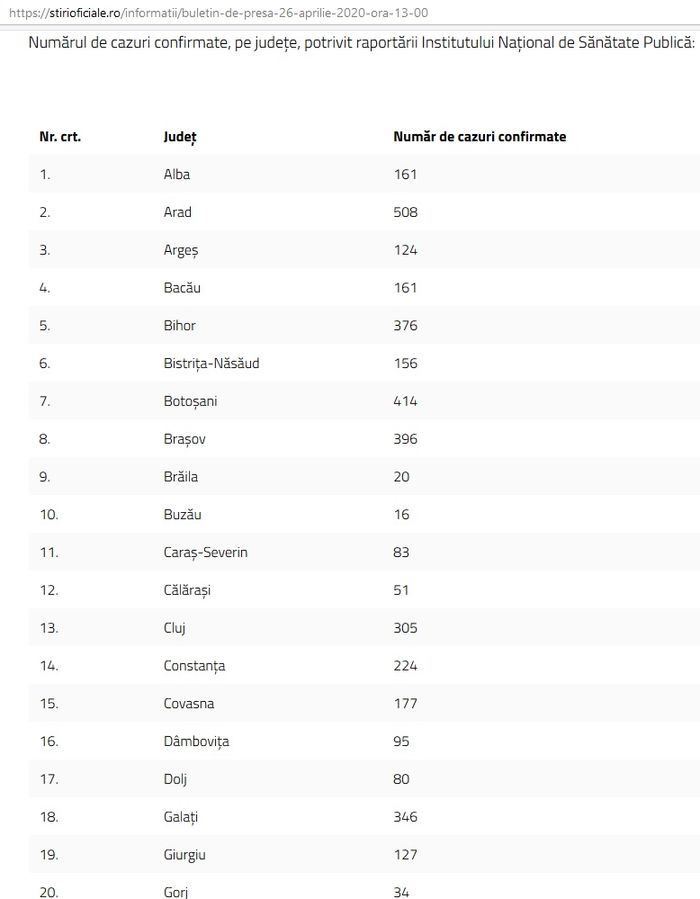Click the stirioficiale.ro URL in address bar

(x=218, y=13)
